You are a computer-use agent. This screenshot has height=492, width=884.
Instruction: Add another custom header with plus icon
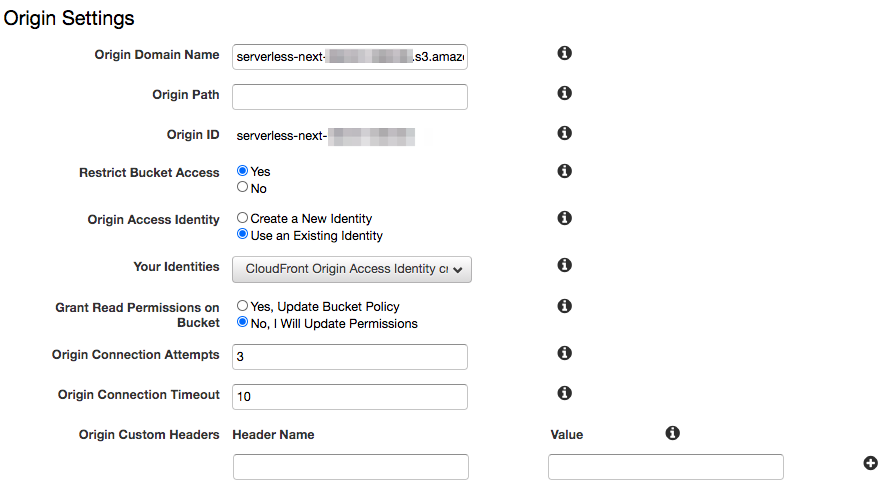click(x=870, y=463)
